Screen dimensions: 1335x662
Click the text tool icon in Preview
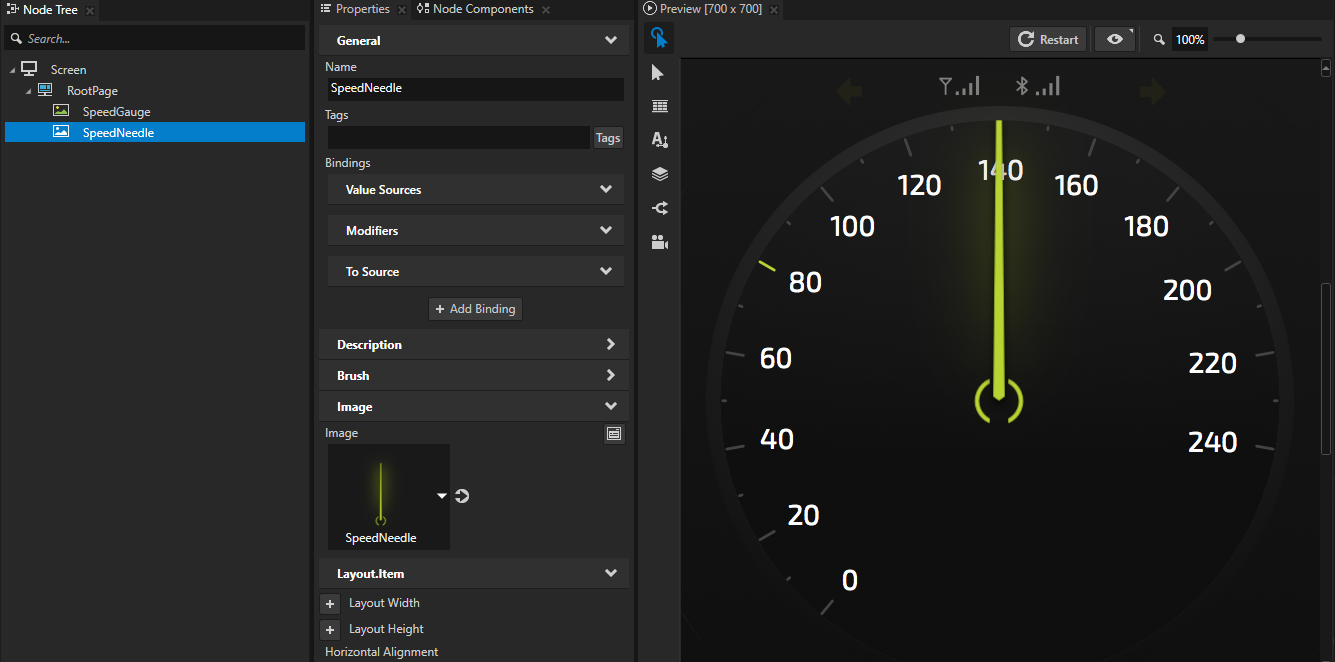pyautogui.click(x=659, y=140)
